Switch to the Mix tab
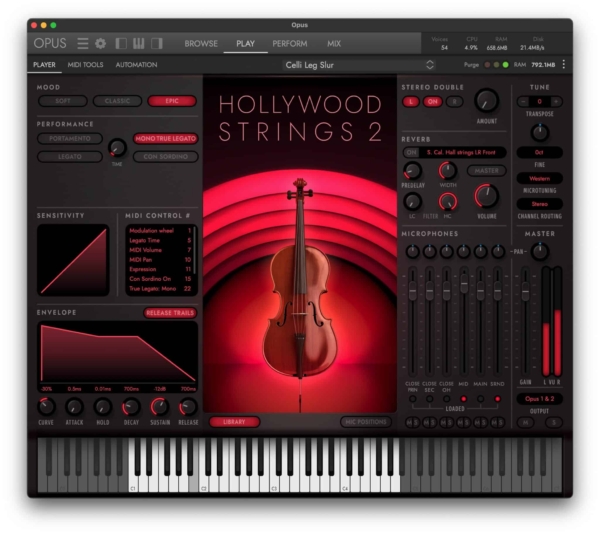 334,44
